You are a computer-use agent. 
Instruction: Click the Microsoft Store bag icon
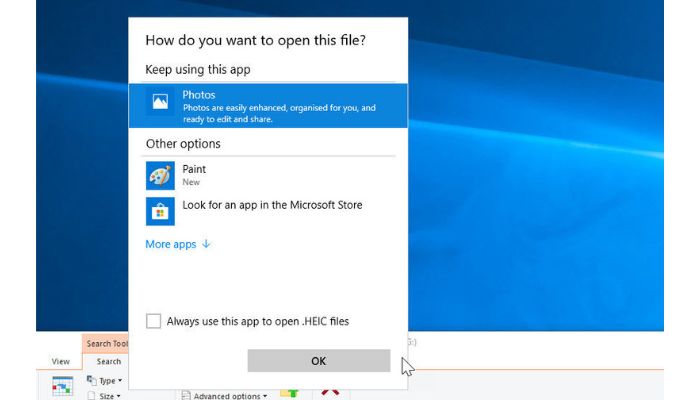[x=160, y=212]
